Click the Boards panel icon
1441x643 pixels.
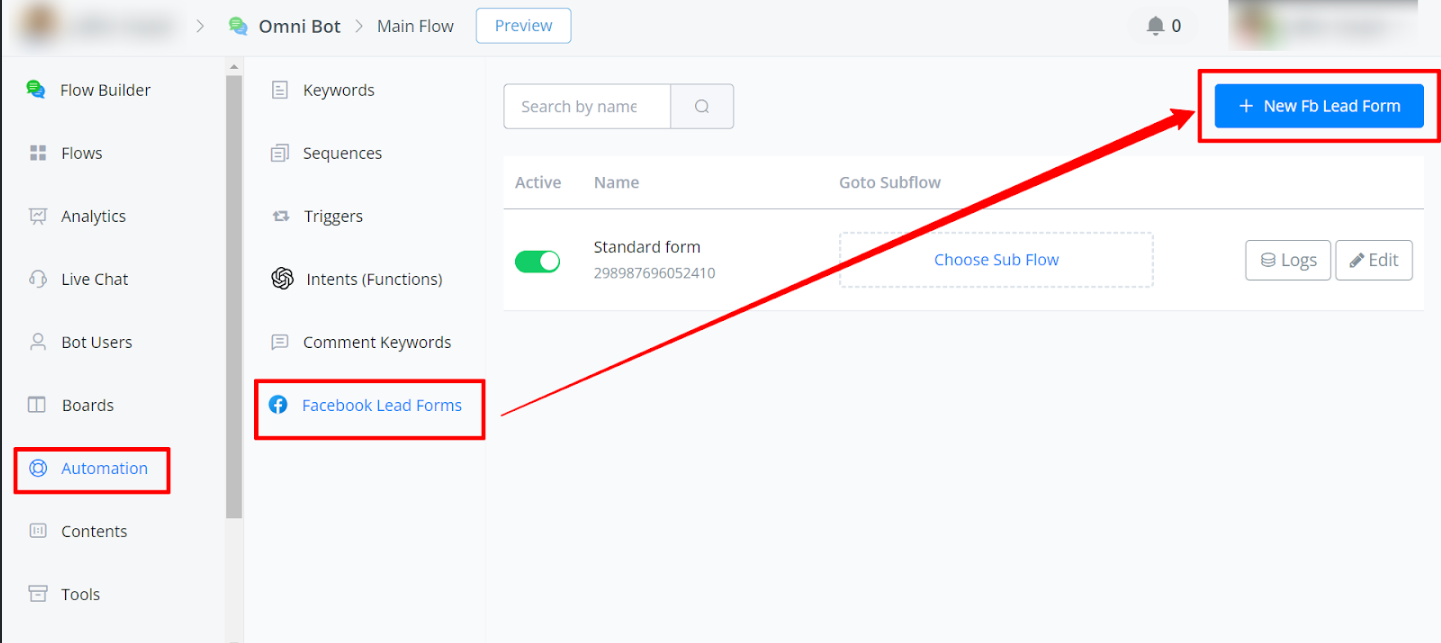tap(37, 405)
